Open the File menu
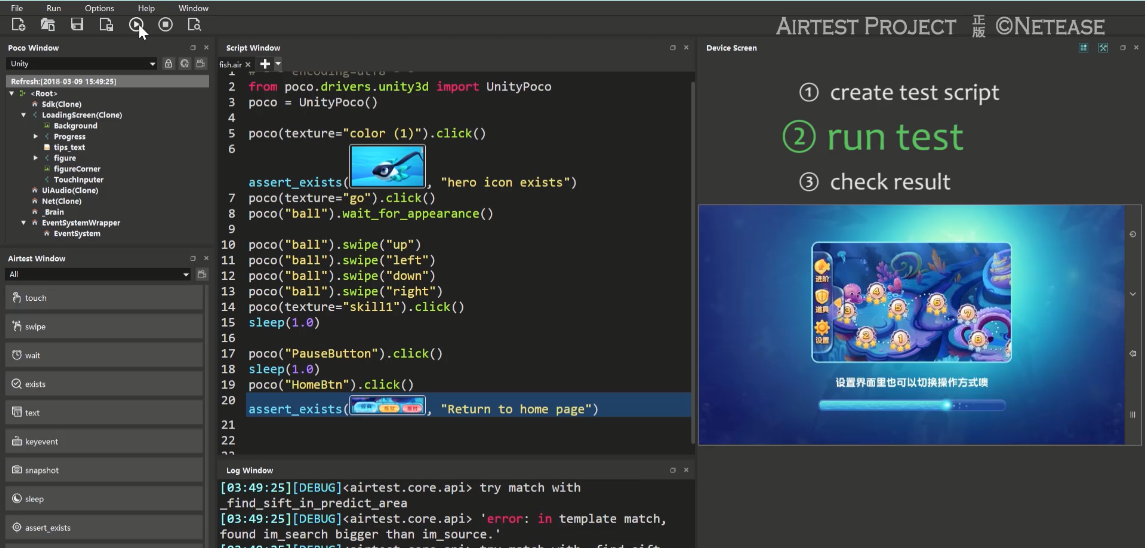The image size is (1145, 548). (17, 8)
